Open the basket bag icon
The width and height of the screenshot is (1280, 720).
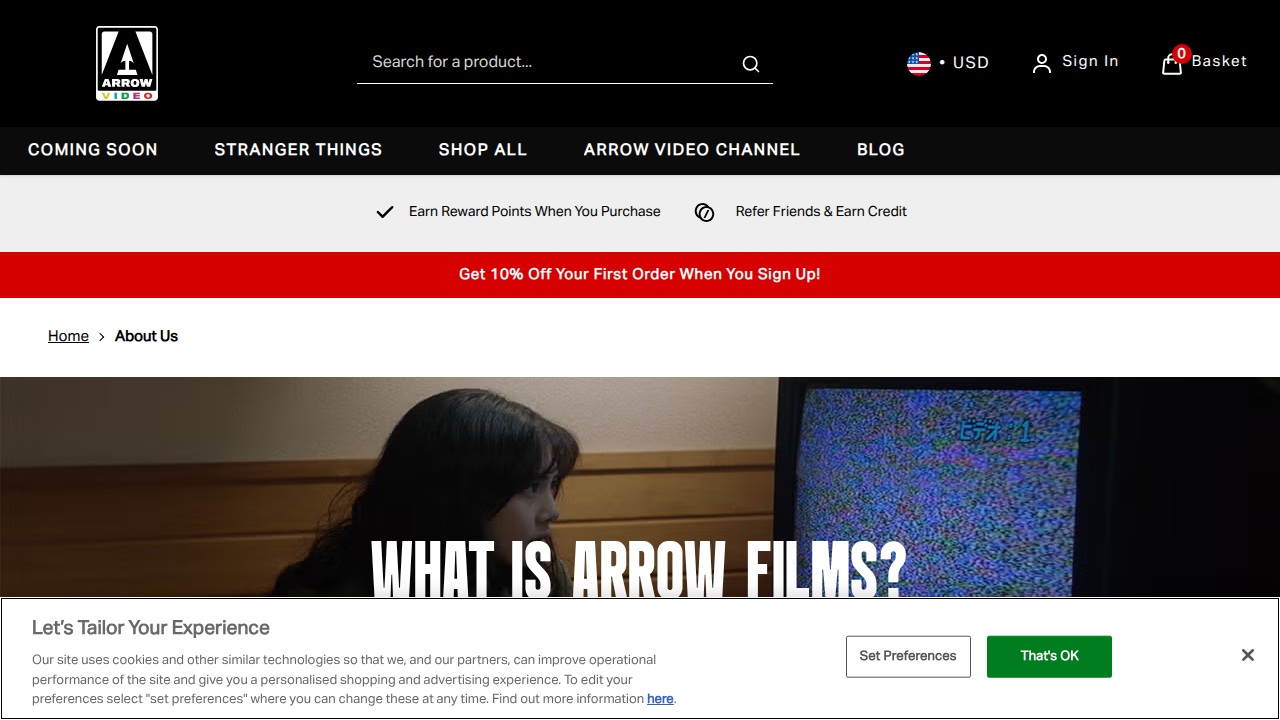[x=1172, y=64]
